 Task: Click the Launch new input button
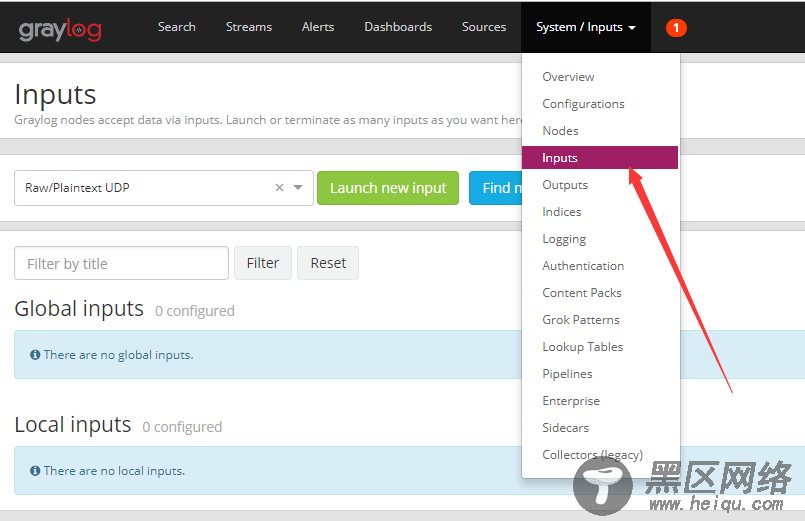point(388,188)
